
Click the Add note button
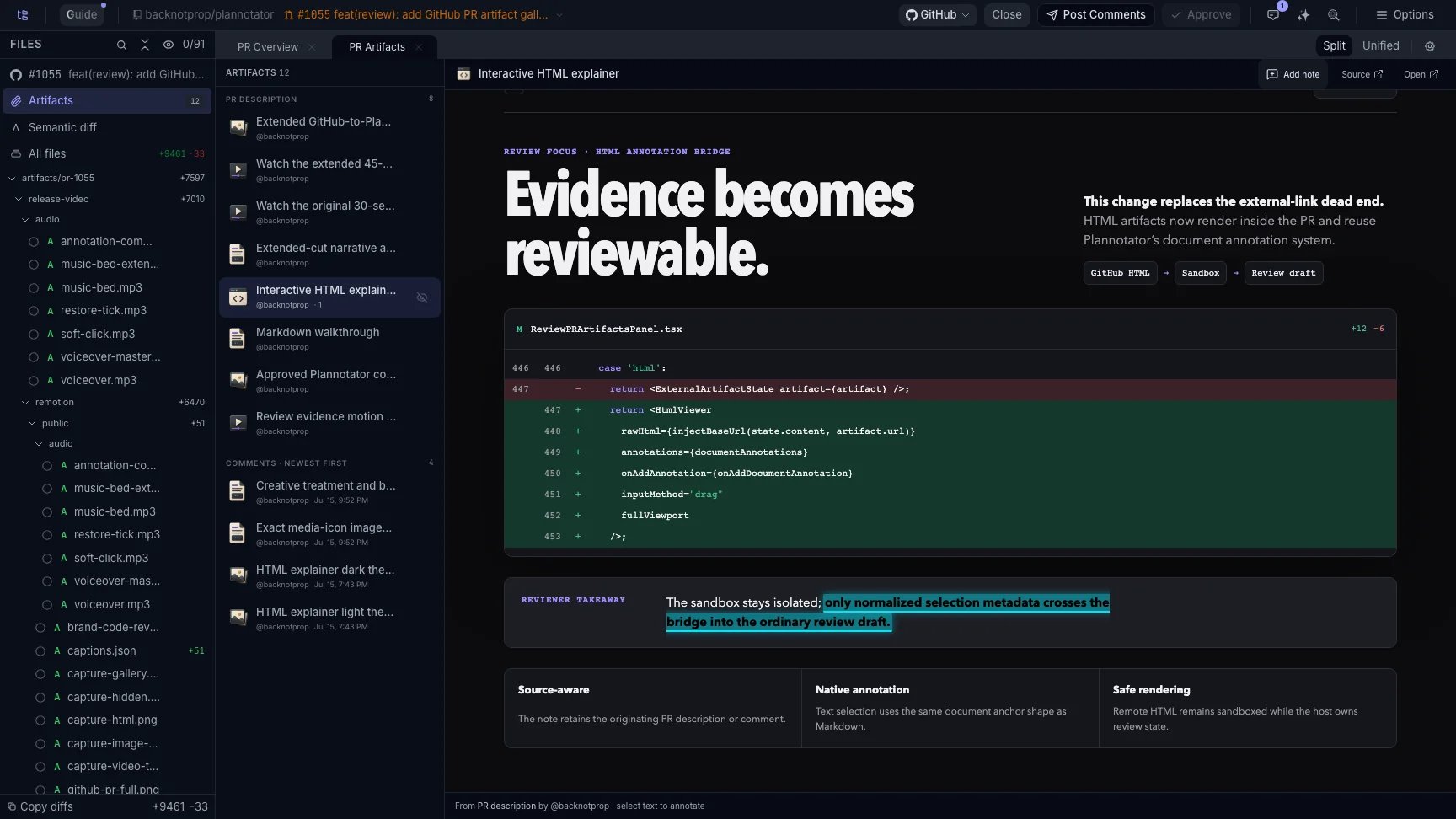pyautogui.click(x=1293, y=74)
